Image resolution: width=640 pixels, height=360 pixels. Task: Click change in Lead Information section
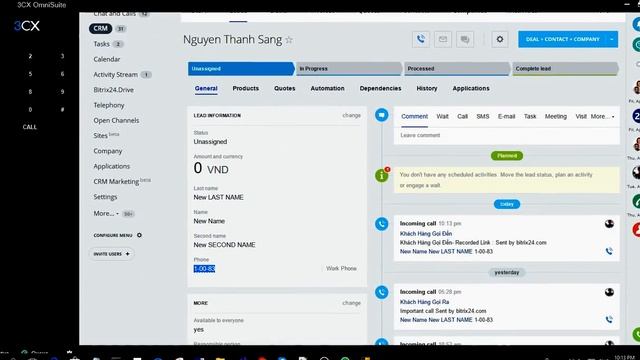coord(351,116)
